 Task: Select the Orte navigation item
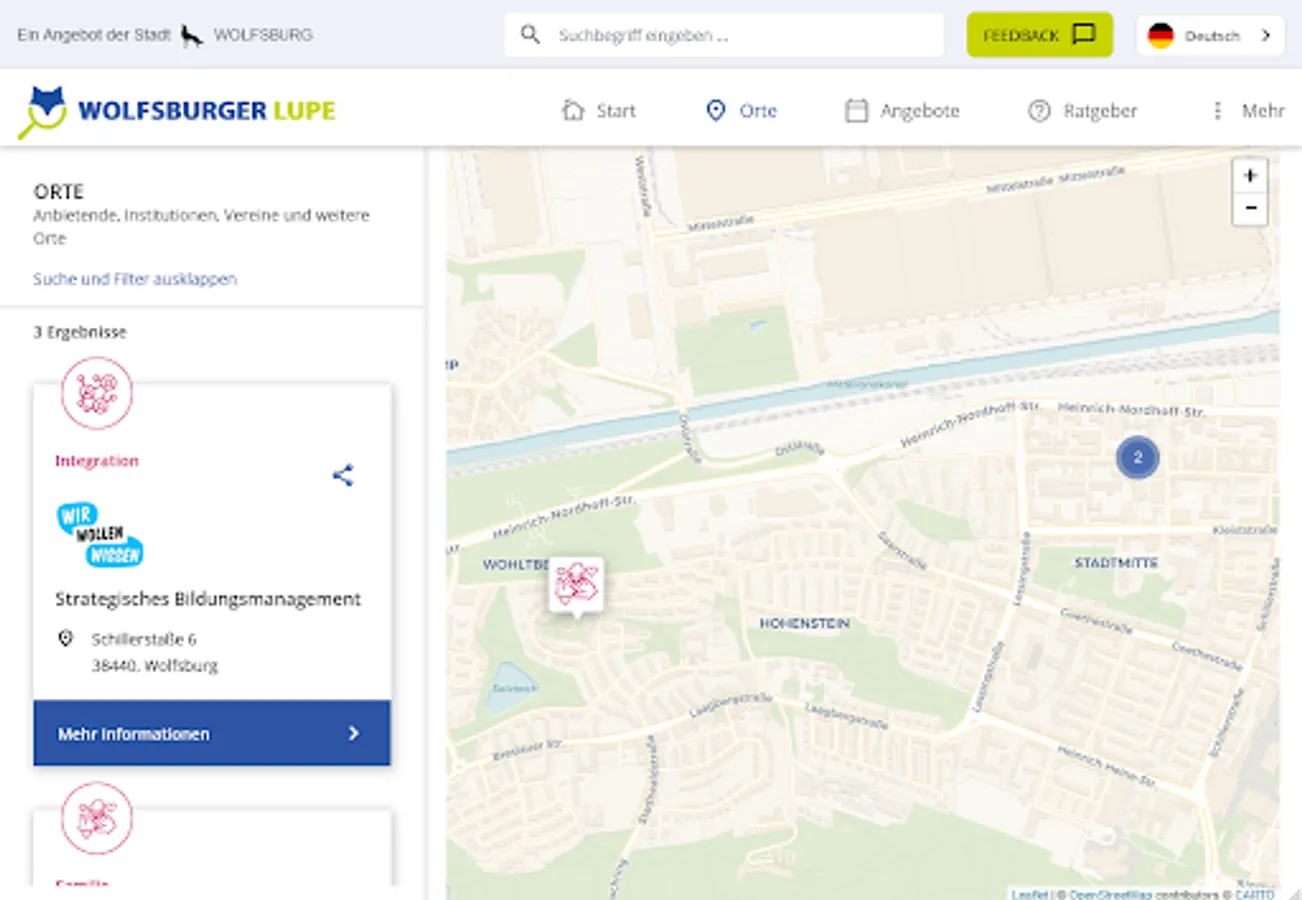point(741,110)
